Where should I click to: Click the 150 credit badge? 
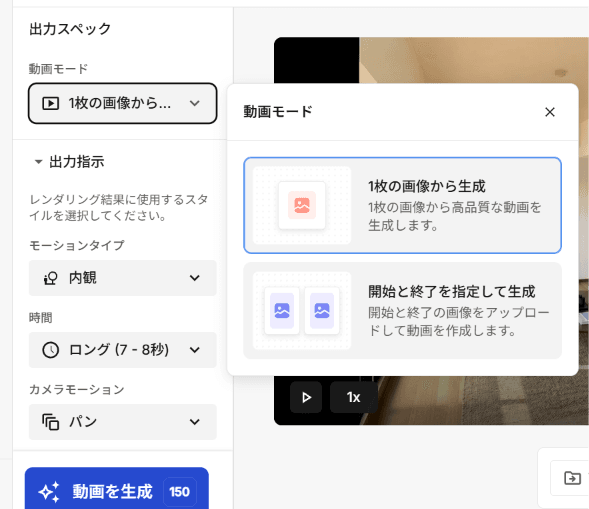[180, 492]
